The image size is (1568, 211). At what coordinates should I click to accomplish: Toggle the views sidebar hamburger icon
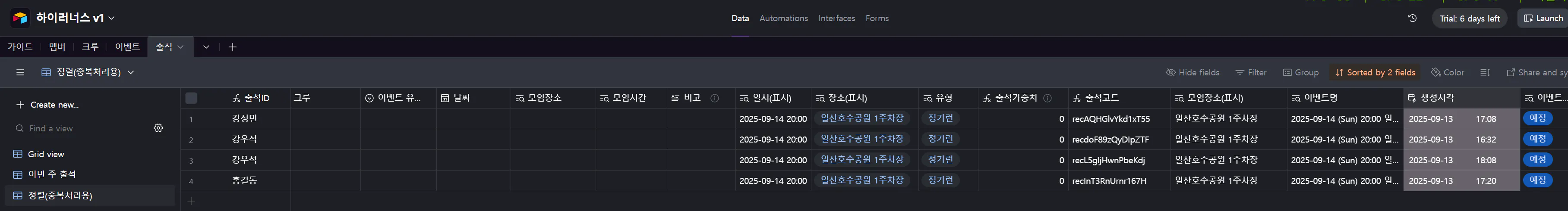(20, 72)
